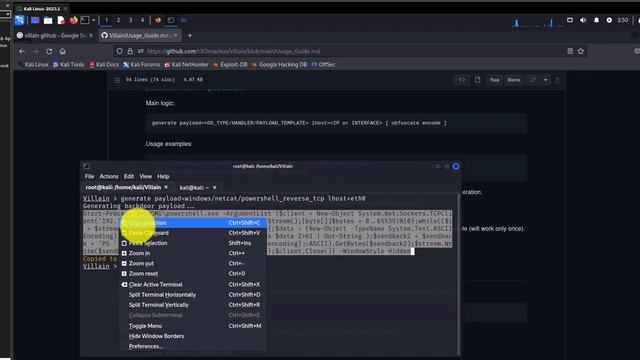This screenshot has height=360, width=640.
Task: Open the Kali Tools bookmark
Action: [x=68, y=64]
